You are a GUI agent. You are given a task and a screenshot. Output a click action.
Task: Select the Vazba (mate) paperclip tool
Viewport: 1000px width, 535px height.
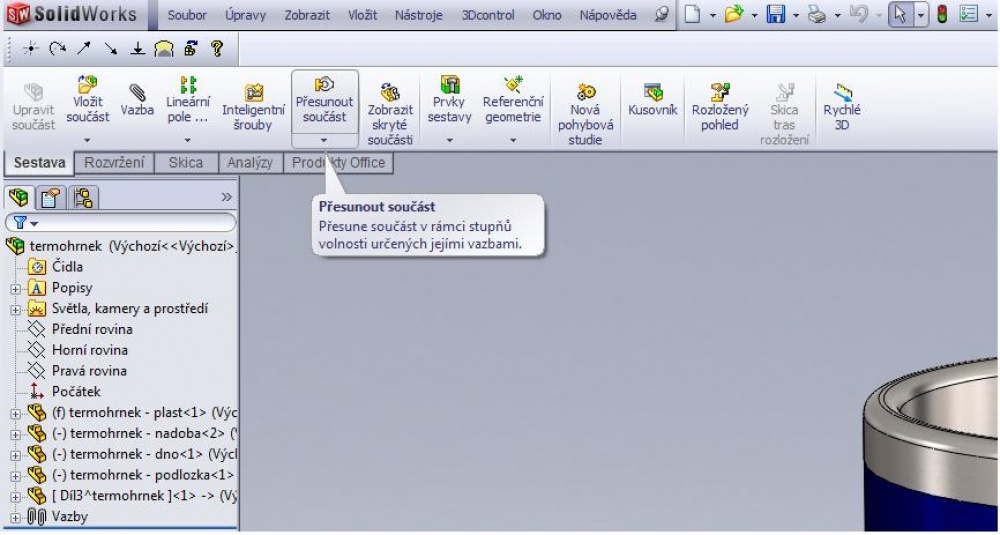138,101
